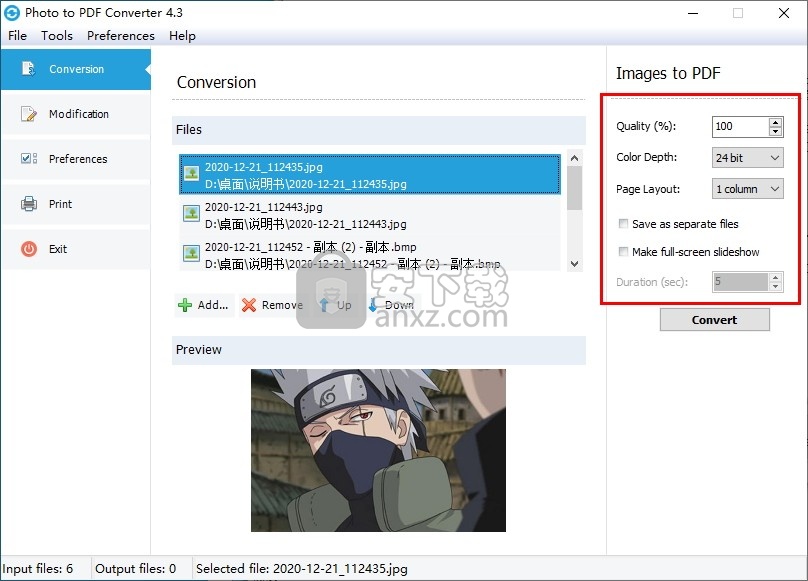This screenshot has height=581, width=808.
Task: Open the Preferences menu in the menu bar
Action: tap(121, 36)
